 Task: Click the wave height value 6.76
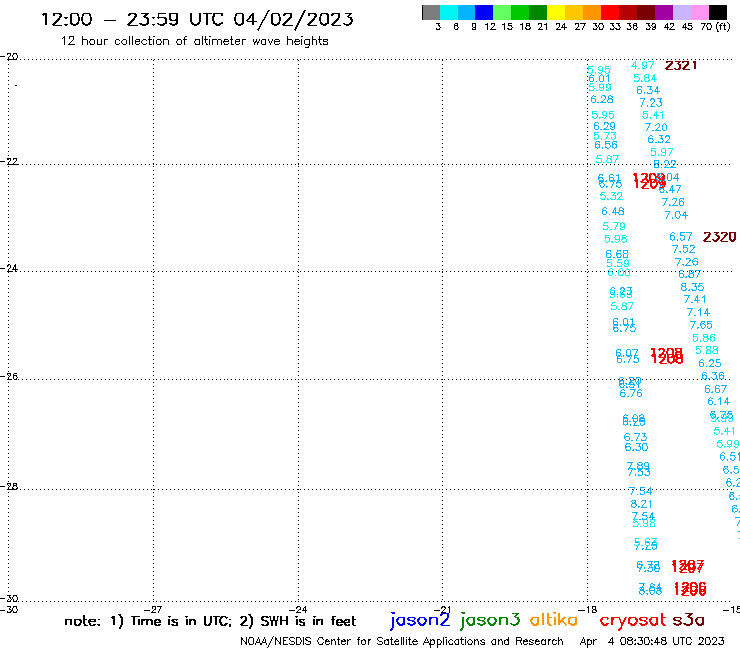631,393
